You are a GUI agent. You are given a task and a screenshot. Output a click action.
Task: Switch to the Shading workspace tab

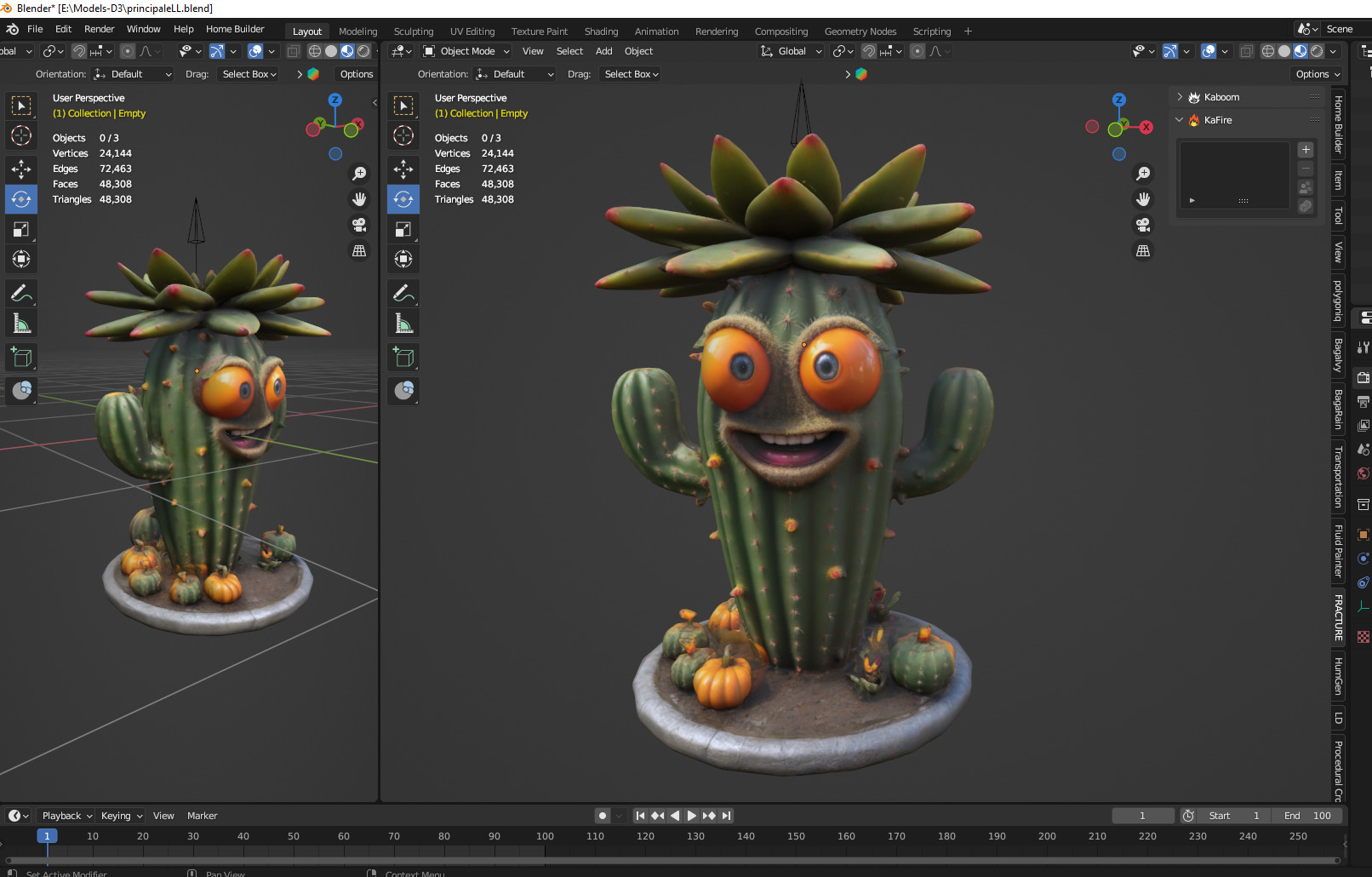point(601,32)
